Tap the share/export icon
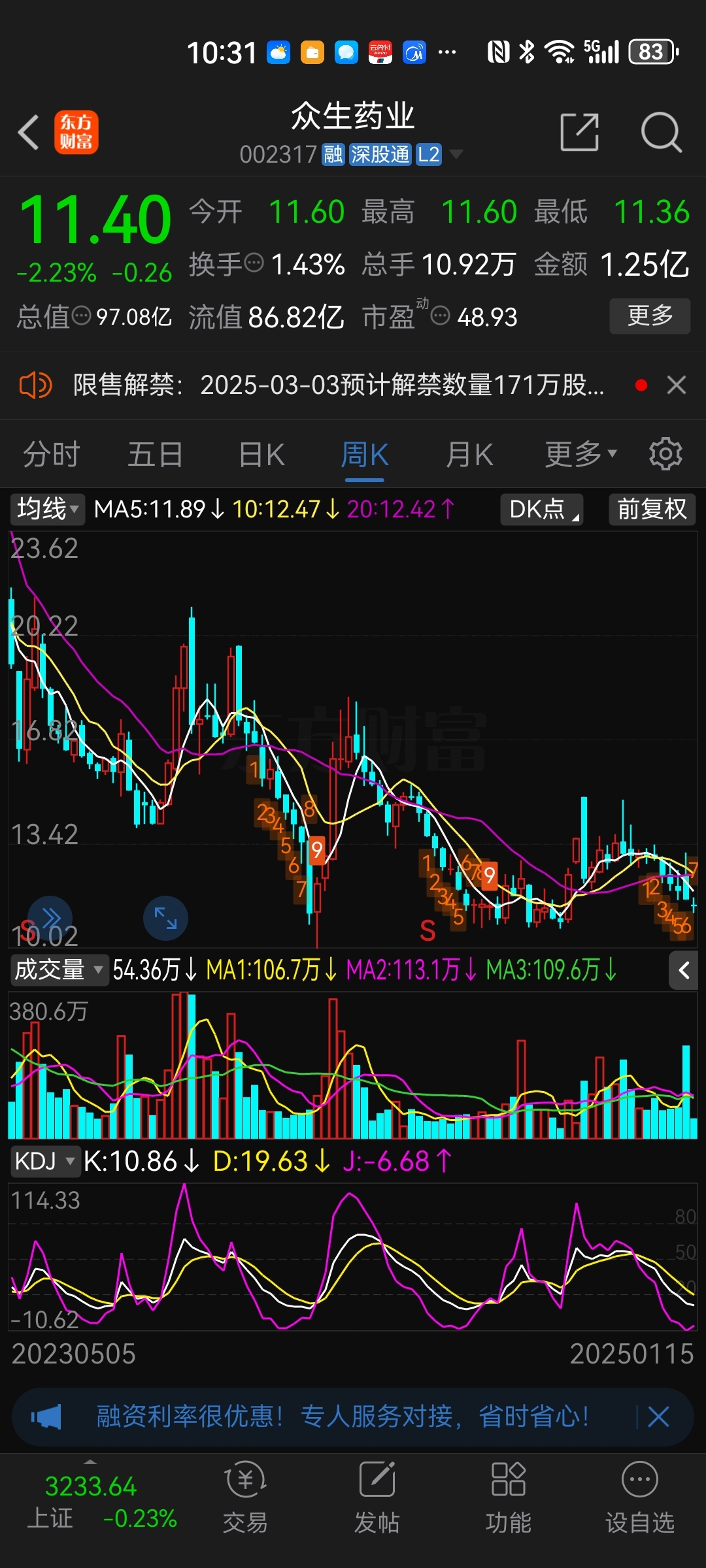The image size is (706, 1568). pos(580,132)
